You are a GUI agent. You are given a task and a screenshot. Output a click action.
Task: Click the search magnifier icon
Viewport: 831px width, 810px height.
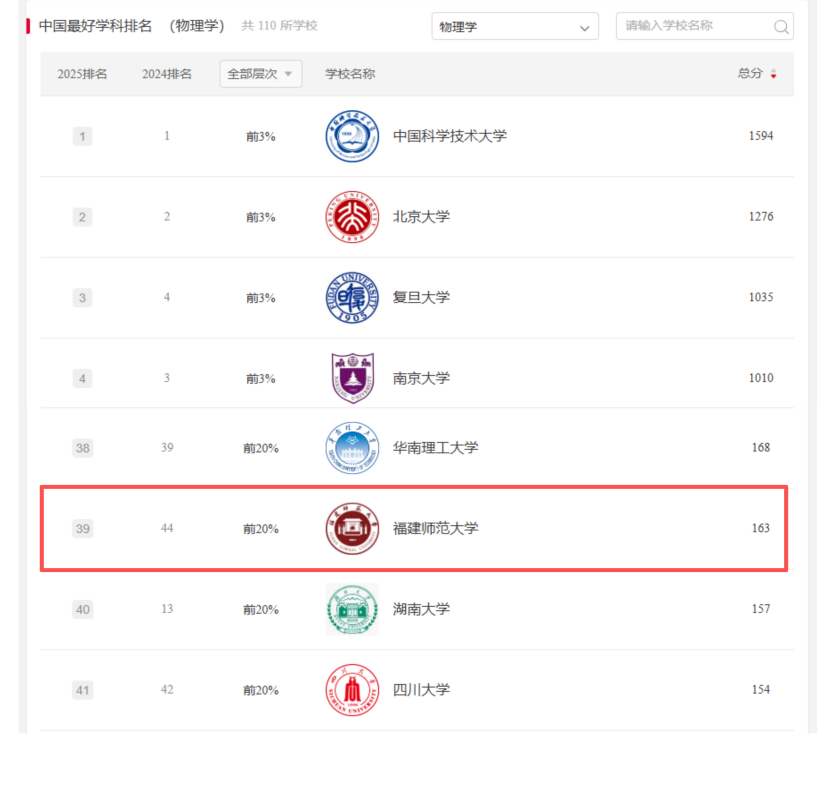pyautogui.click(x=781, y=27)
